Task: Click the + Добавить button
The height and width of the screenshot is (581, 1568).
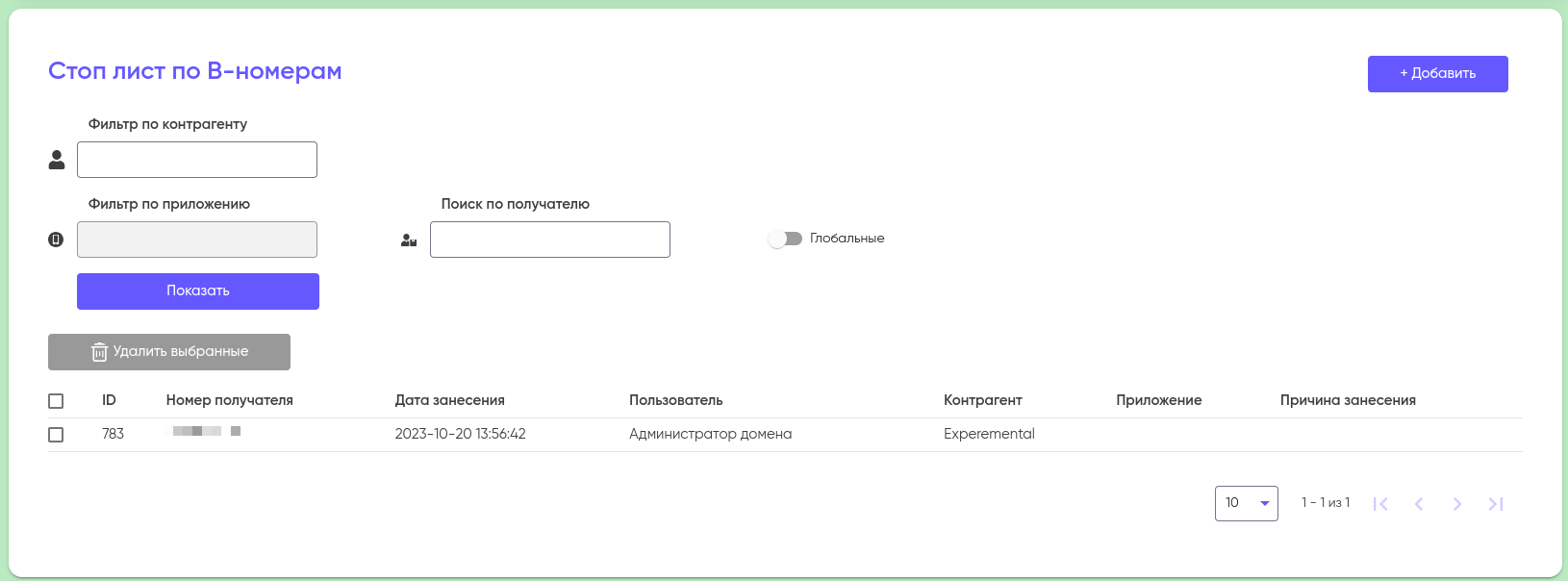Action: point(1437,74)
